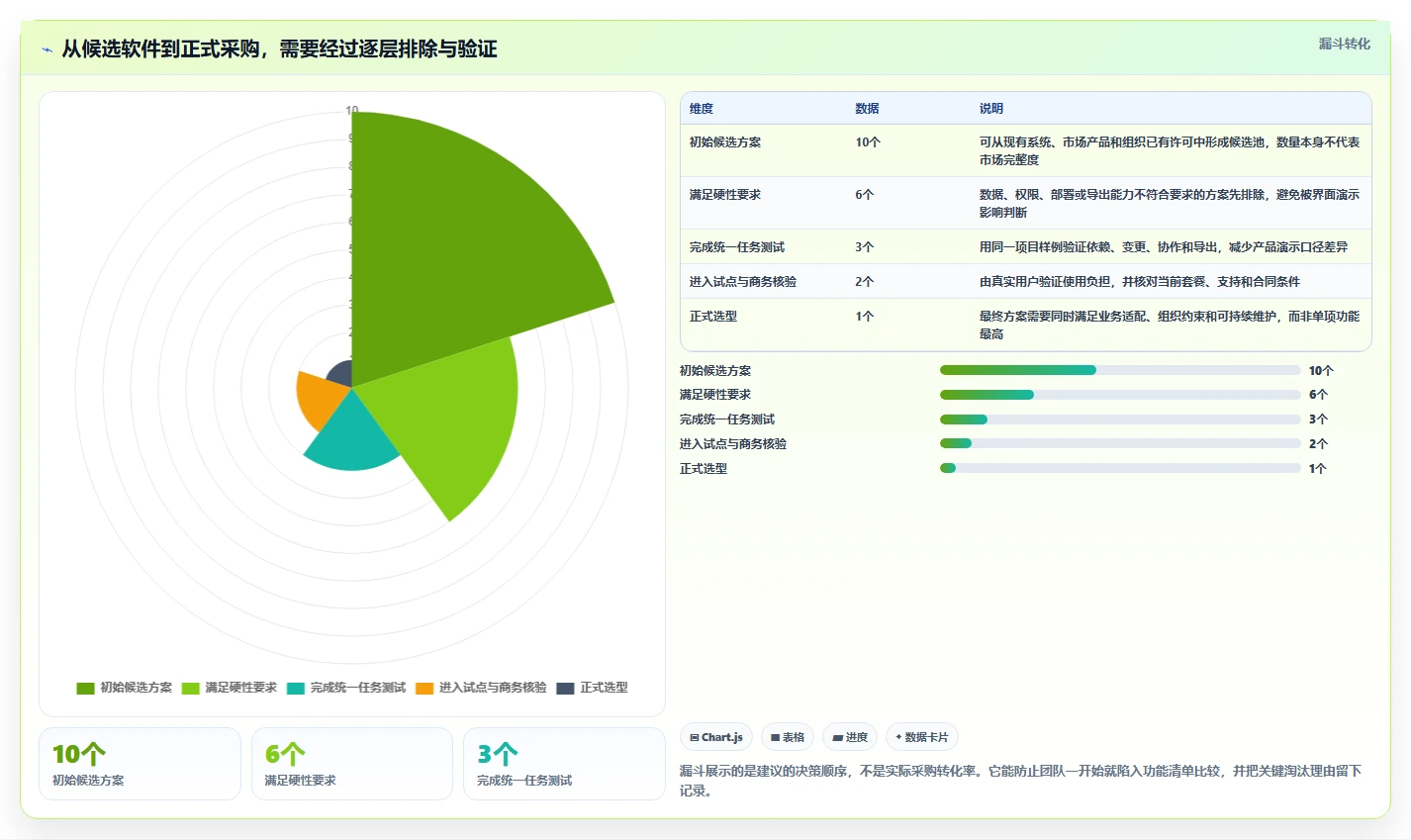Click the 进度 tag

click(850, 737)
